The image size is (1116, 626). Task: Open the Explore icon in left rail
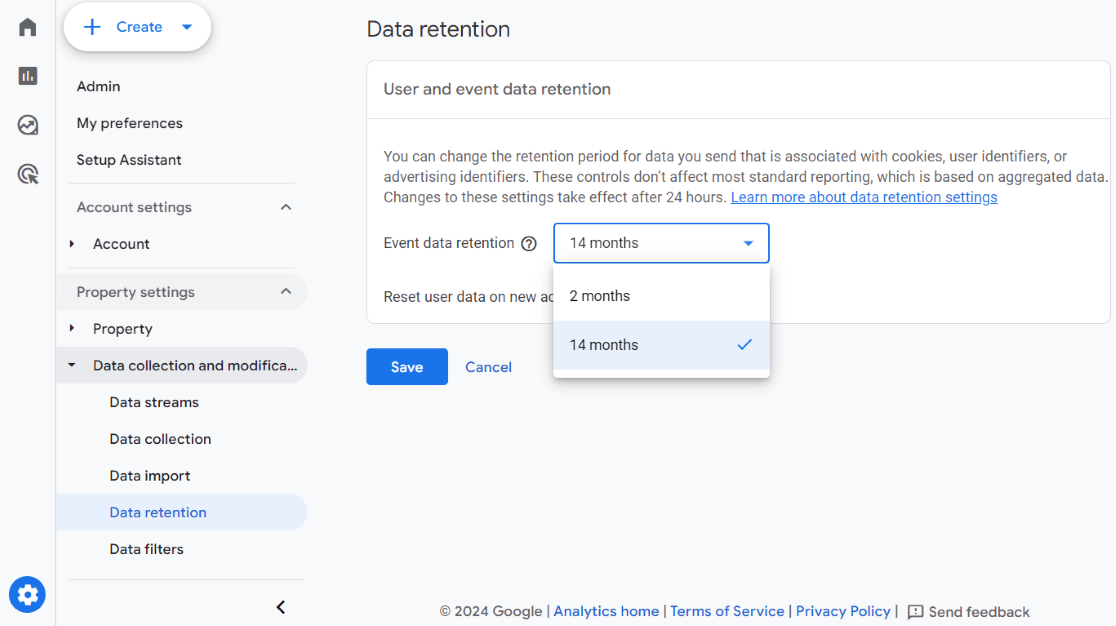[27, 125]
